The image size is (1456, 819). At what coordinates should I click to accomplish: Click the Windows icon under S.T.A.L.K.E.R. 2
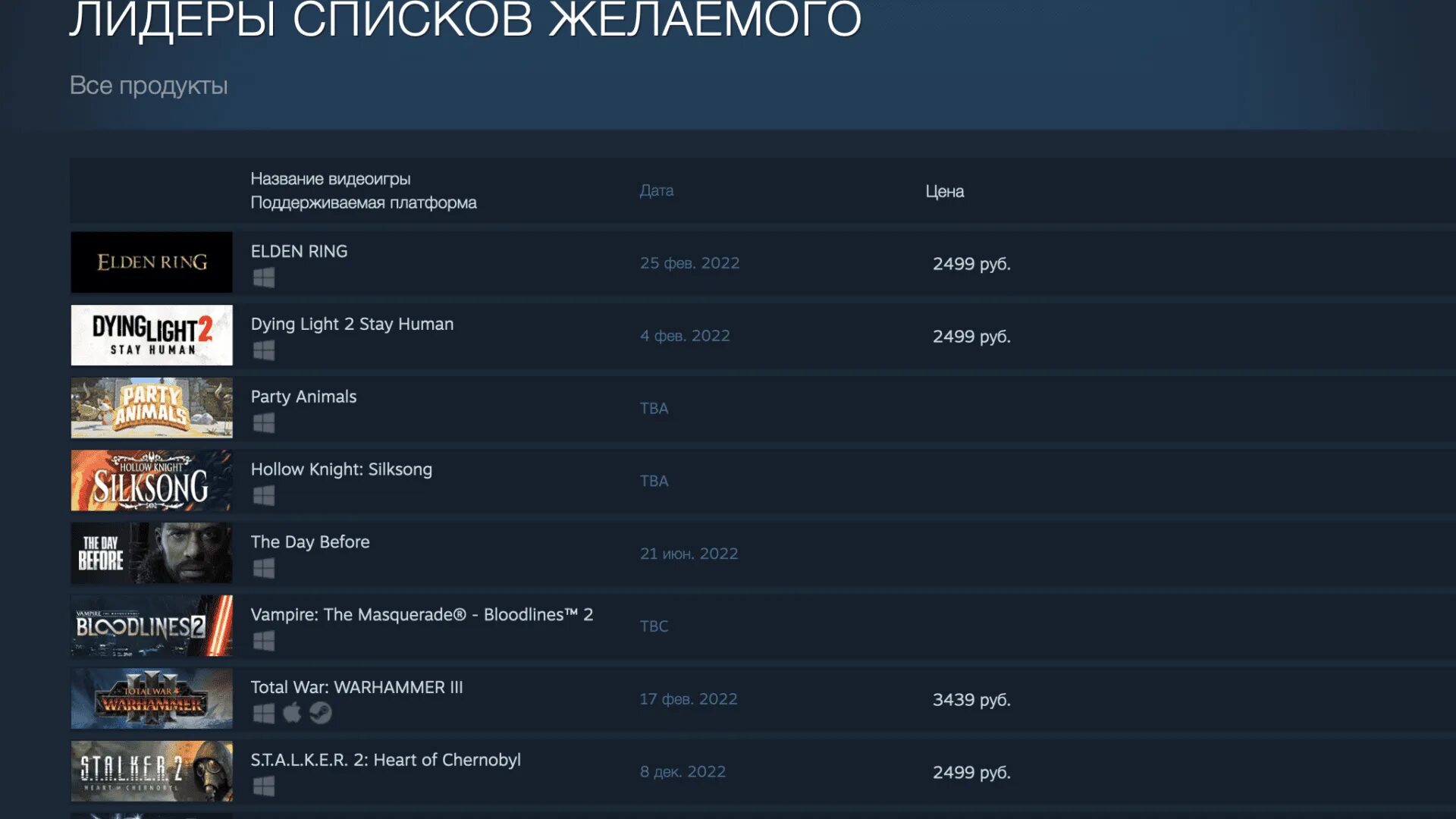263,786
